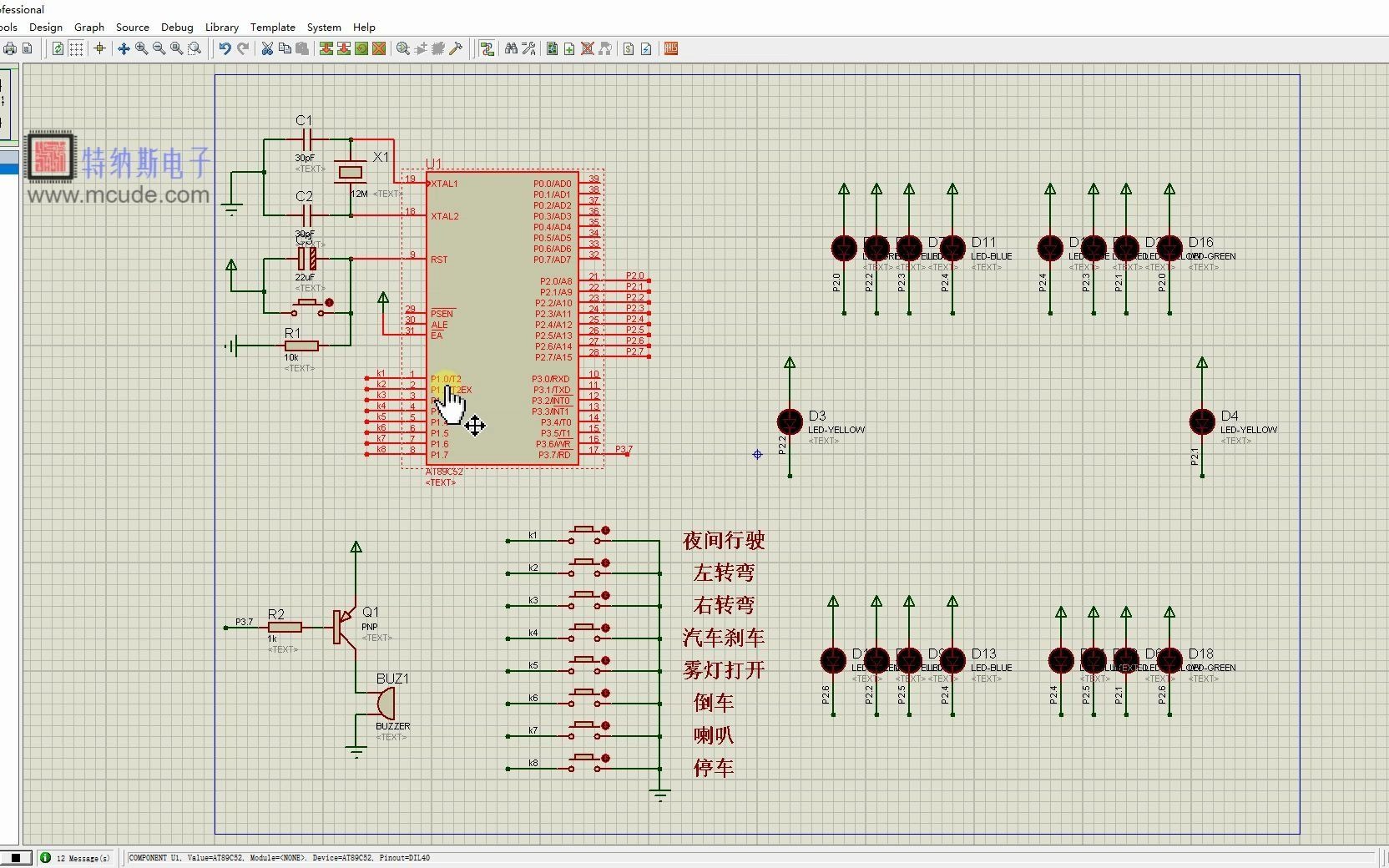
Task: Open the Help menu
Action: pyautogui.click(x=364, y=27)
